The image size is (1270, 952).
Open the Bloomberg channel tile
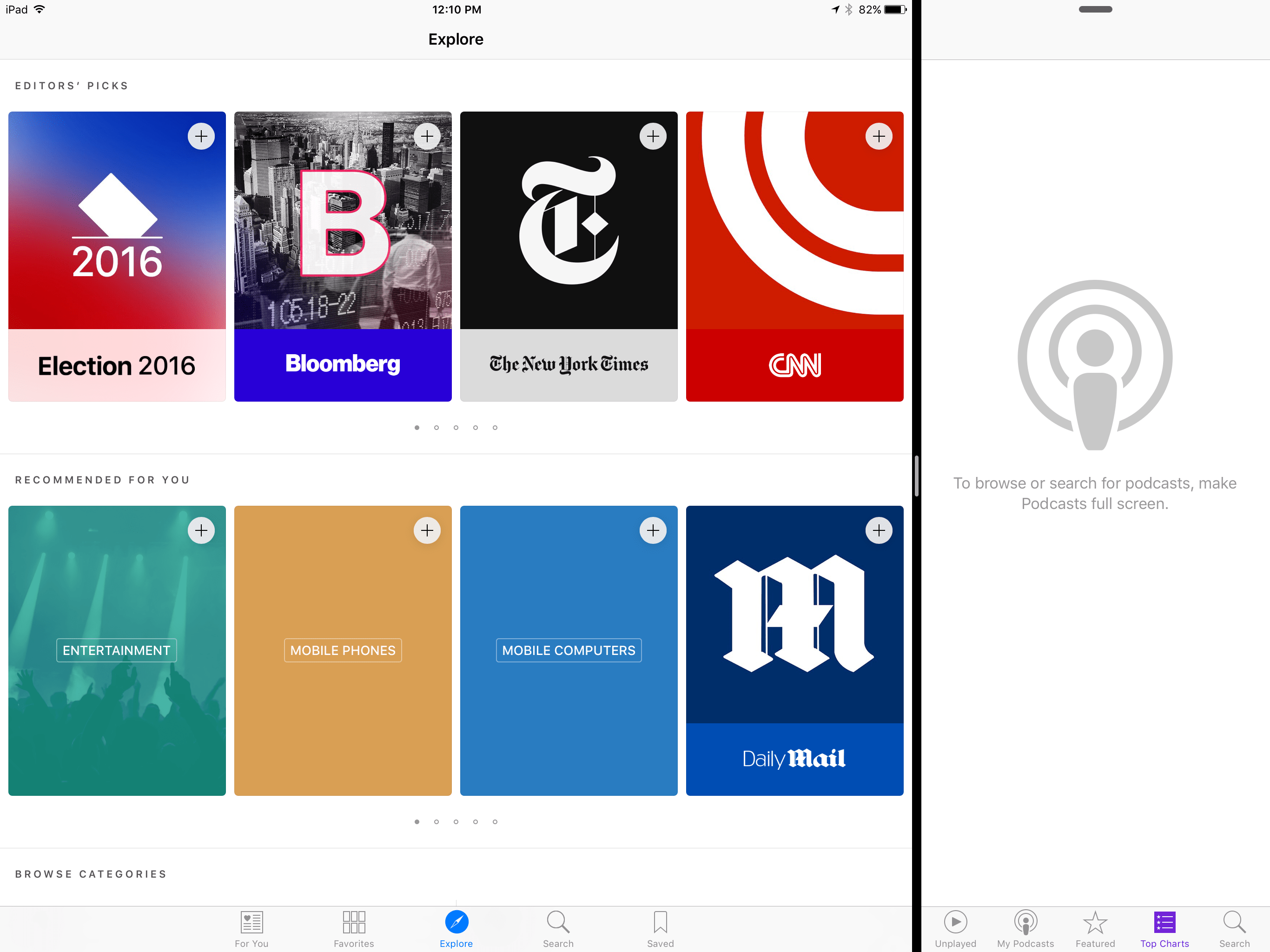click(x=342, y=257)
